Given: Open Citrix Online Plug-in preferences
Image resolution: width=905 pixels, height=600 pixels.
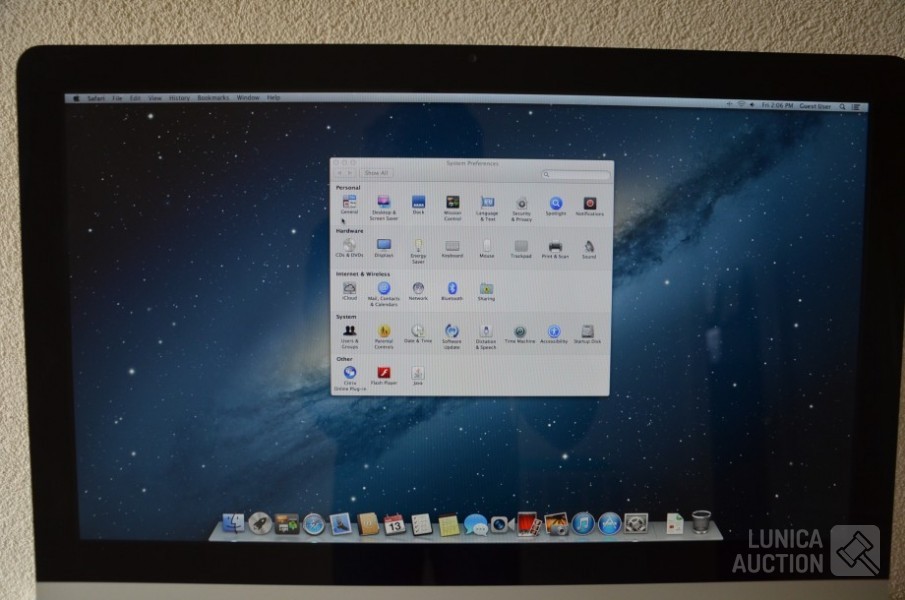Looking at the screenshot, I should coord(350,378).
